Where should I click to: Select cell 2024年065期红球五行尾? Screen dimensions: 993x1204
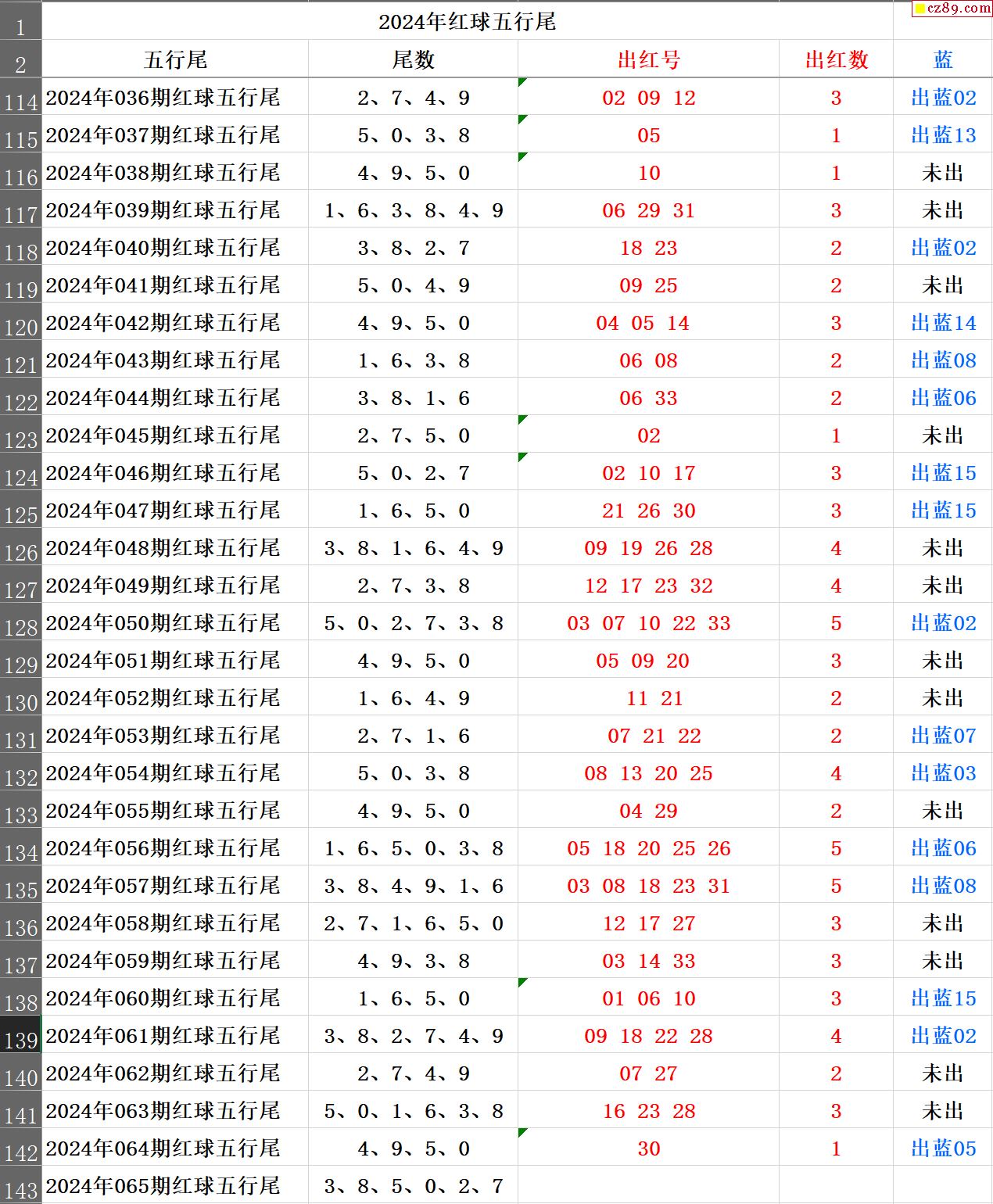tap(175, 1185)
